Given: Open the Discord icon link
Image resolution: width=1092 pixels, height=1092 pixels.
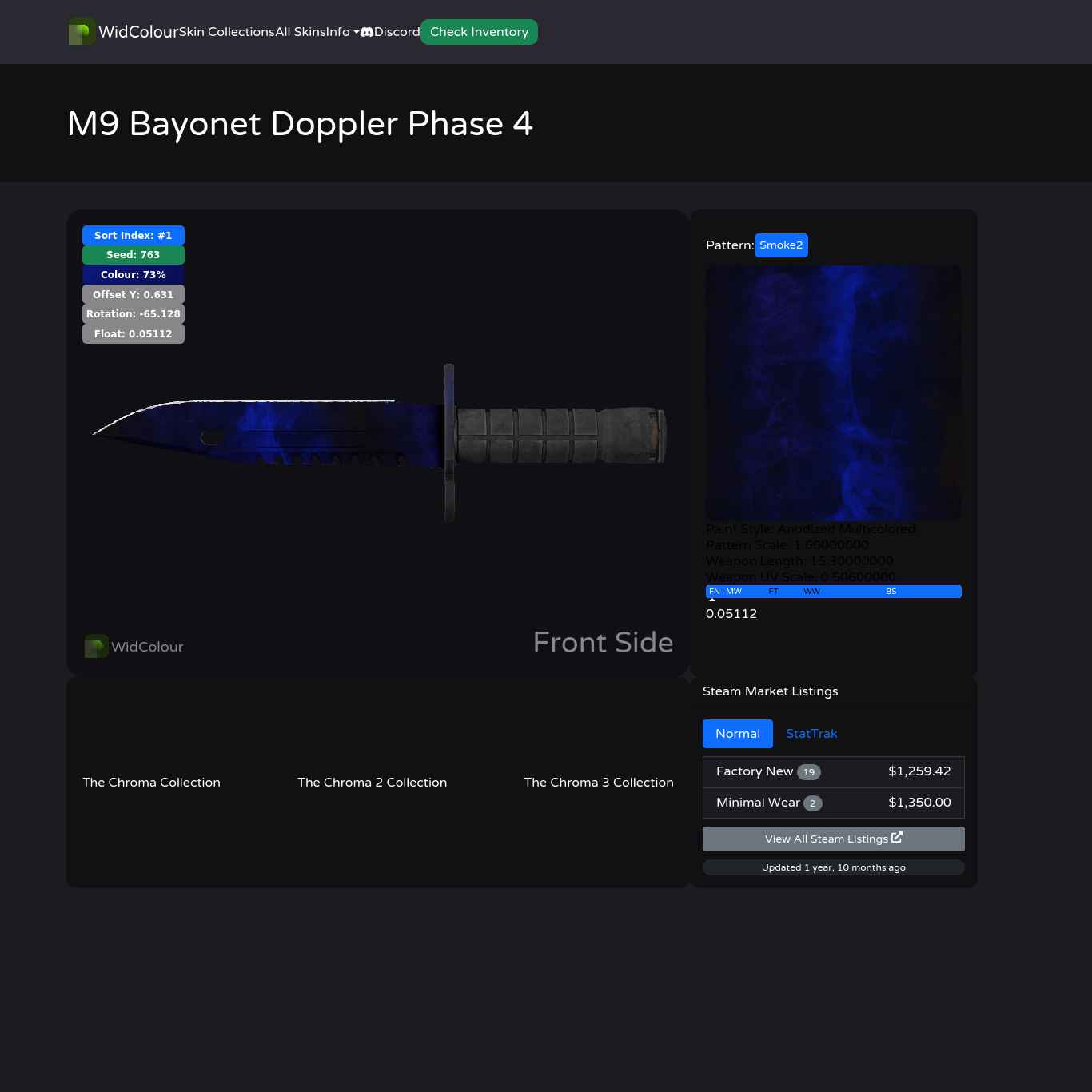Looking at the screenshot, I should [x=367, y=32].
